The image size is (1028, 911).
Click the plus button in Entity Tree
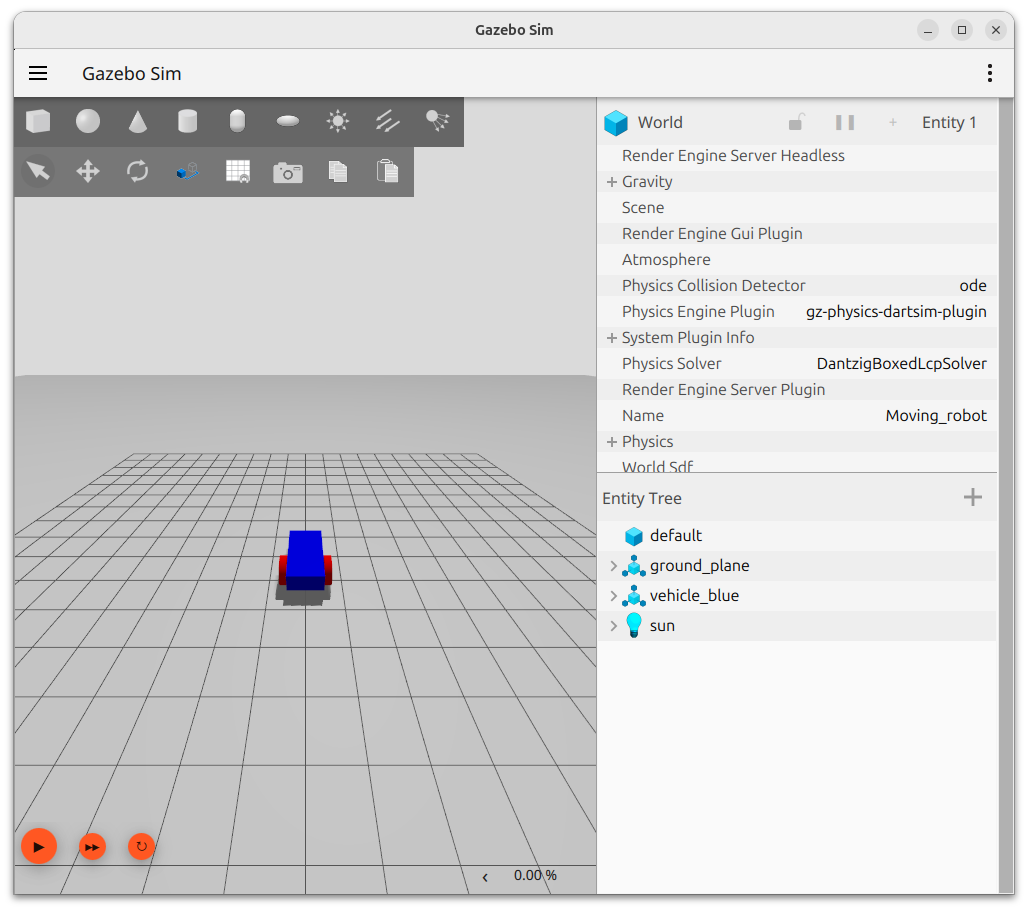972,498
